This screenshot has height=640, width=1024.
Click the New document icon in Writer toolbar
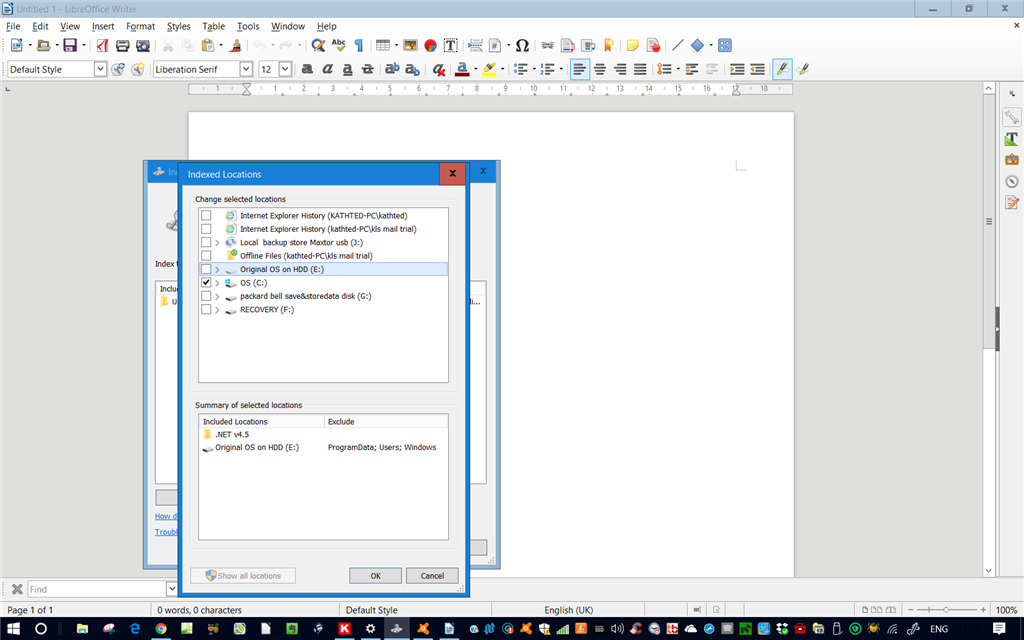[17, 45]
